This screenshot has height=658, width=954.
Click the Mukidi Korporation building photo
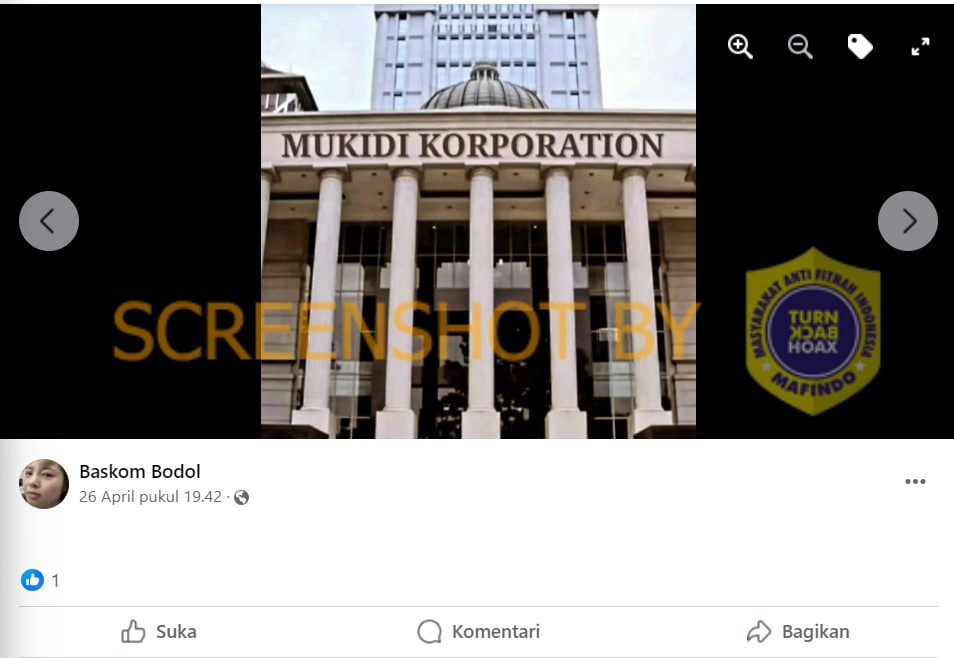(478, 221)
